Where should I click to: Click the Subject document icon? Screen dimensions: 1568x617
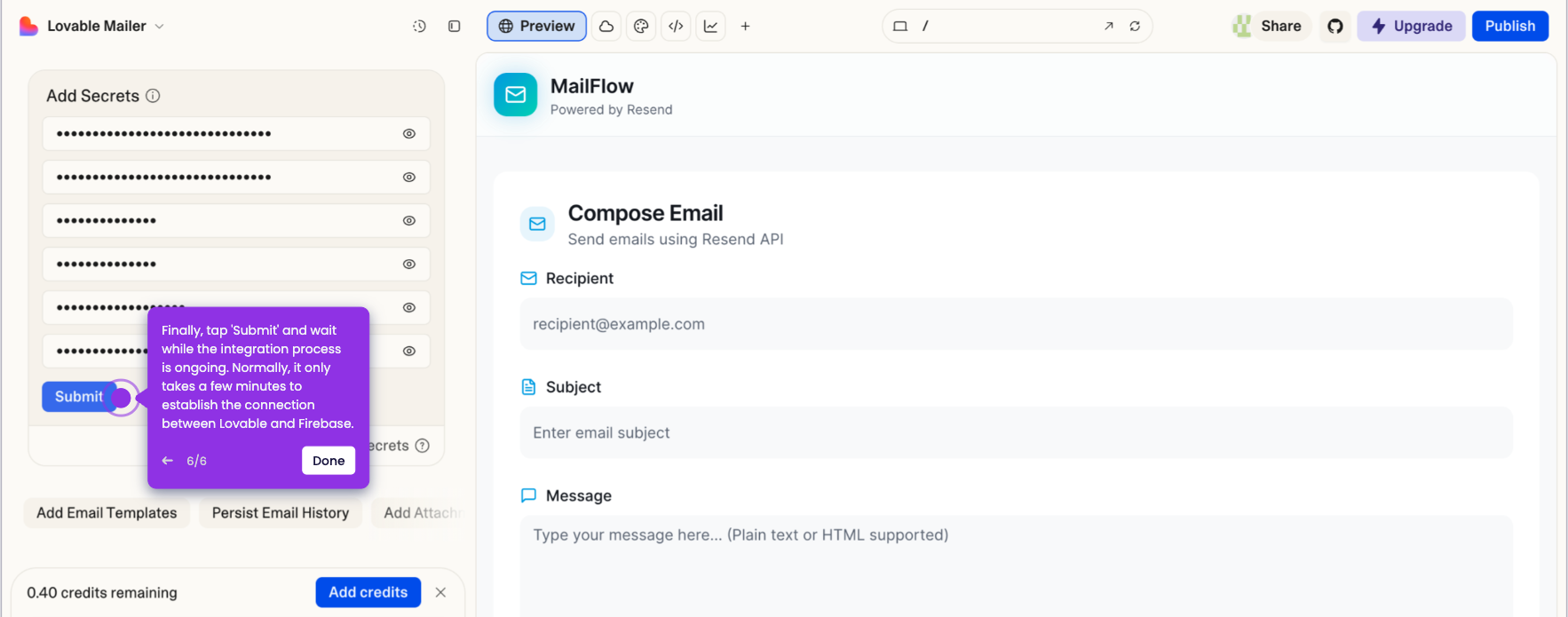click(x=528, y=387)
